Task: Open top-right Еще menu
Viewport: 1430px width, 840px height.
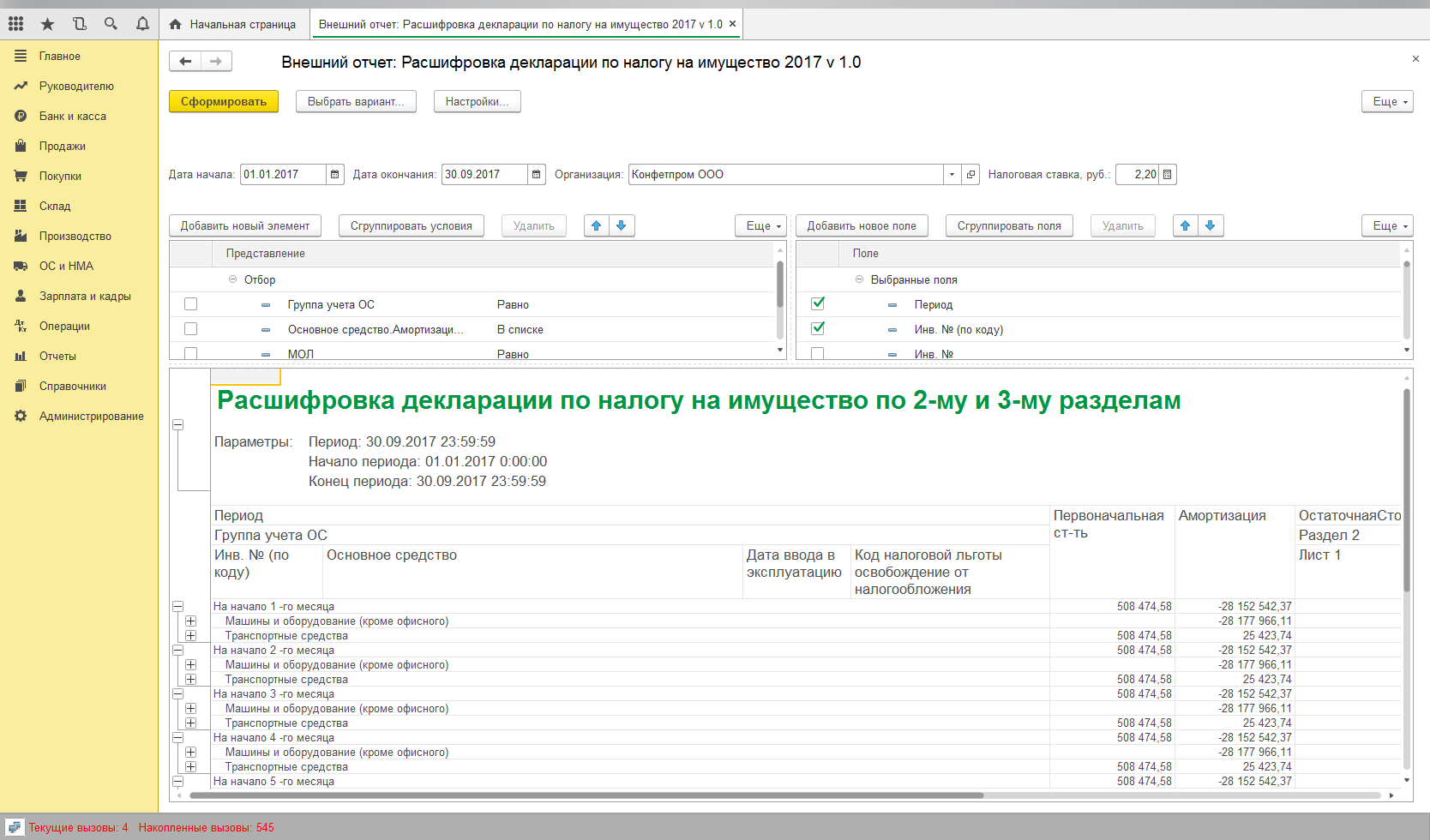Action: click(1387, 101)
